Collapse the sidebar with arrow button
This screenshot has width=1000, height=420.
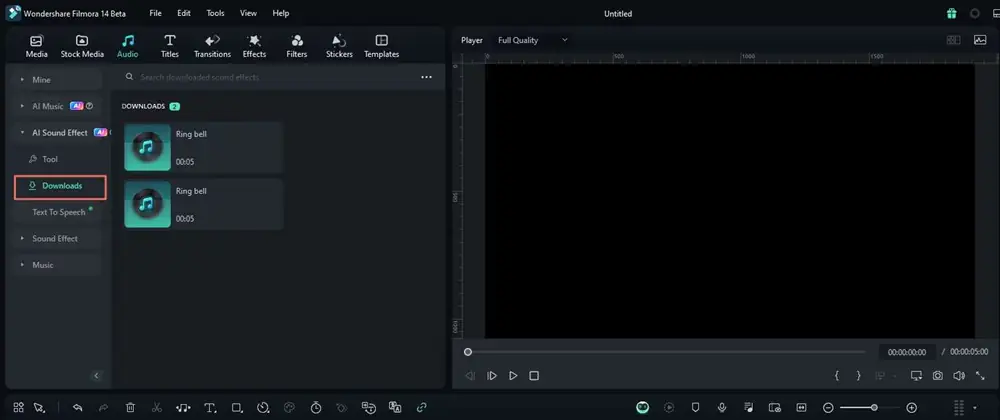coord(97,376)
